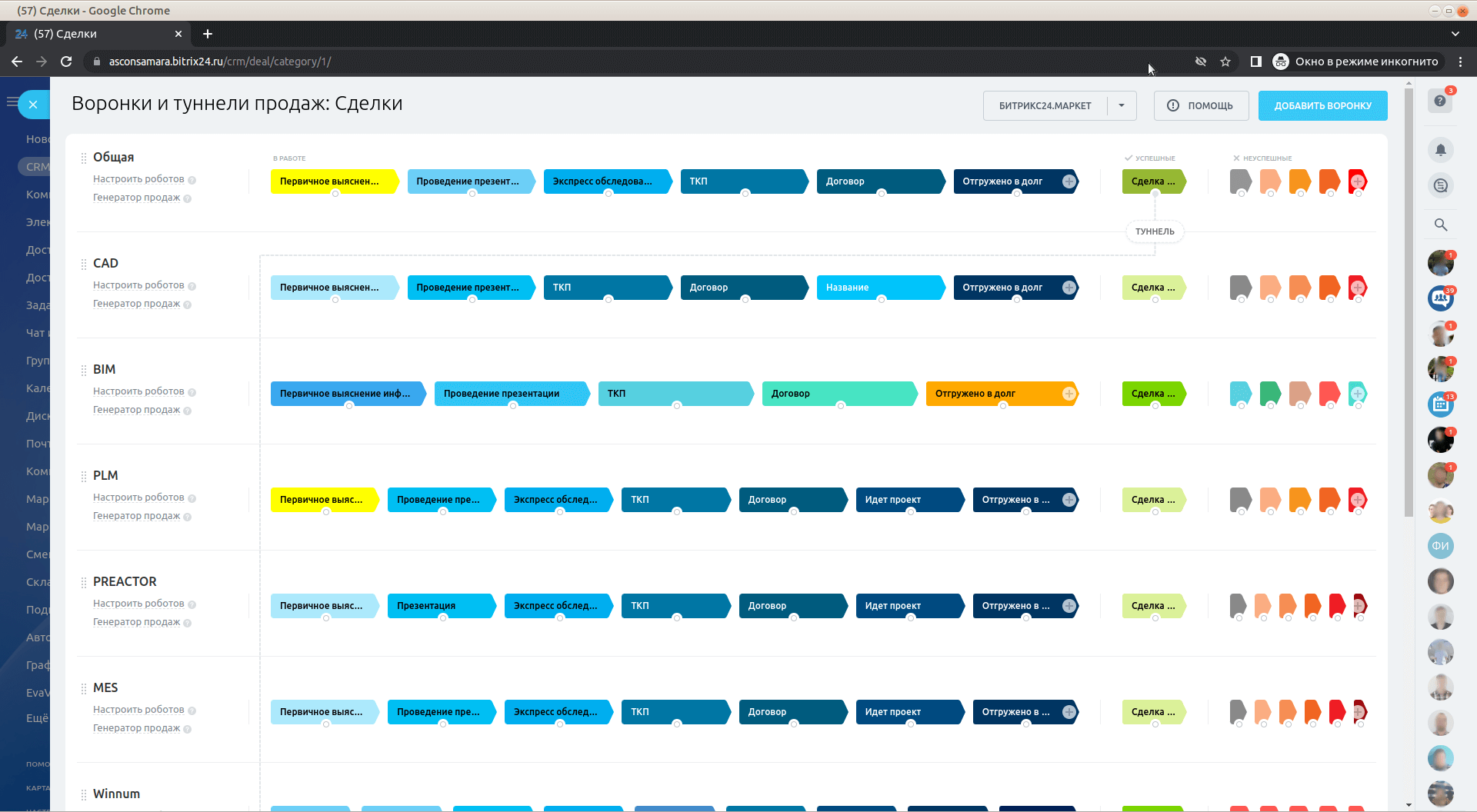This screenshot has width=1477, height=812.
Task: Click the Туннель label on the connector
Action: click(1155, 231)
